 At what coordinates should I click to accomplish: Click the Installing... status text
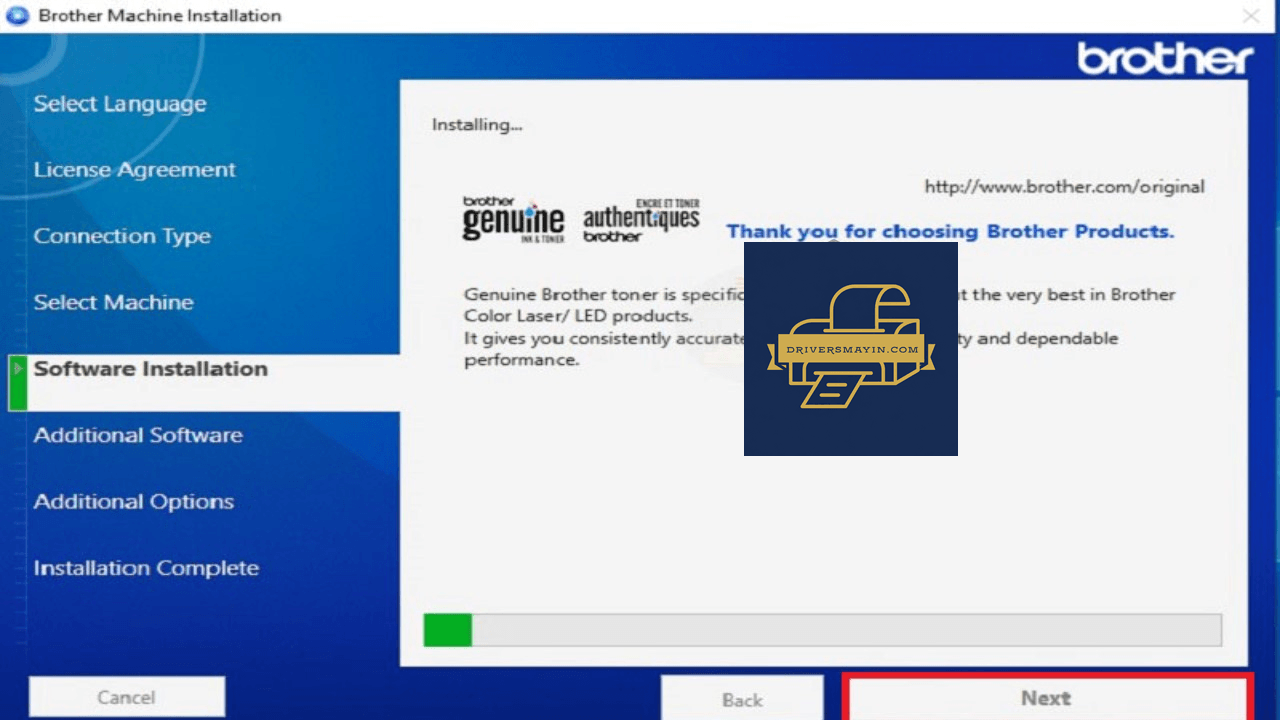tap(477, 125)
